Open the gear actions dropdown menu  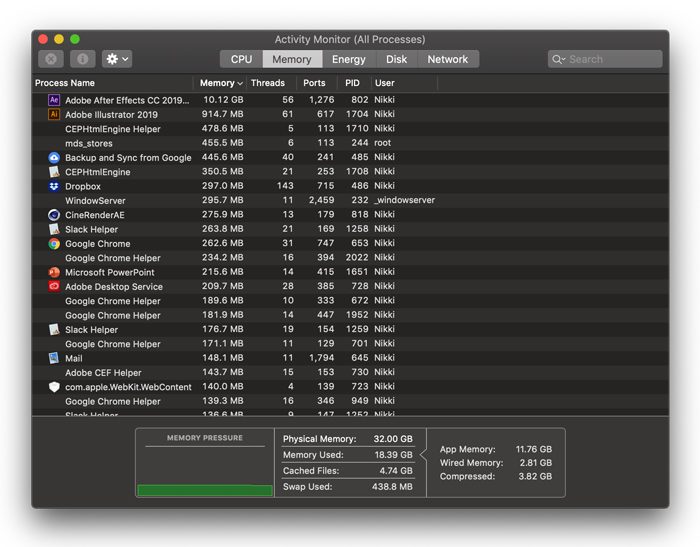[117, 59]
